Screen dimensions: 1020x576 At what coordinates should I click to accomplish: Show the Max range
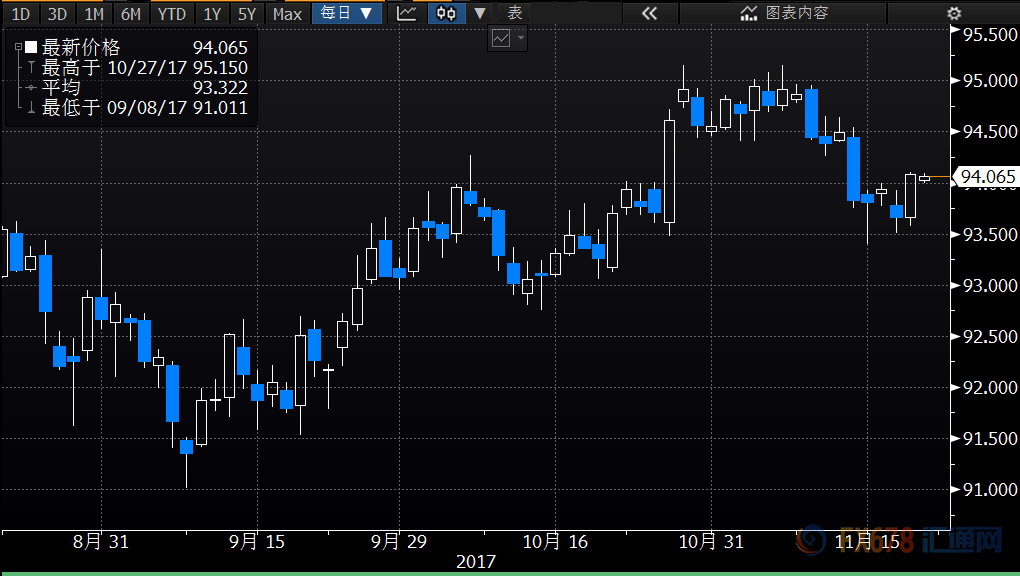pyautogui.click(x=287, y=13)
